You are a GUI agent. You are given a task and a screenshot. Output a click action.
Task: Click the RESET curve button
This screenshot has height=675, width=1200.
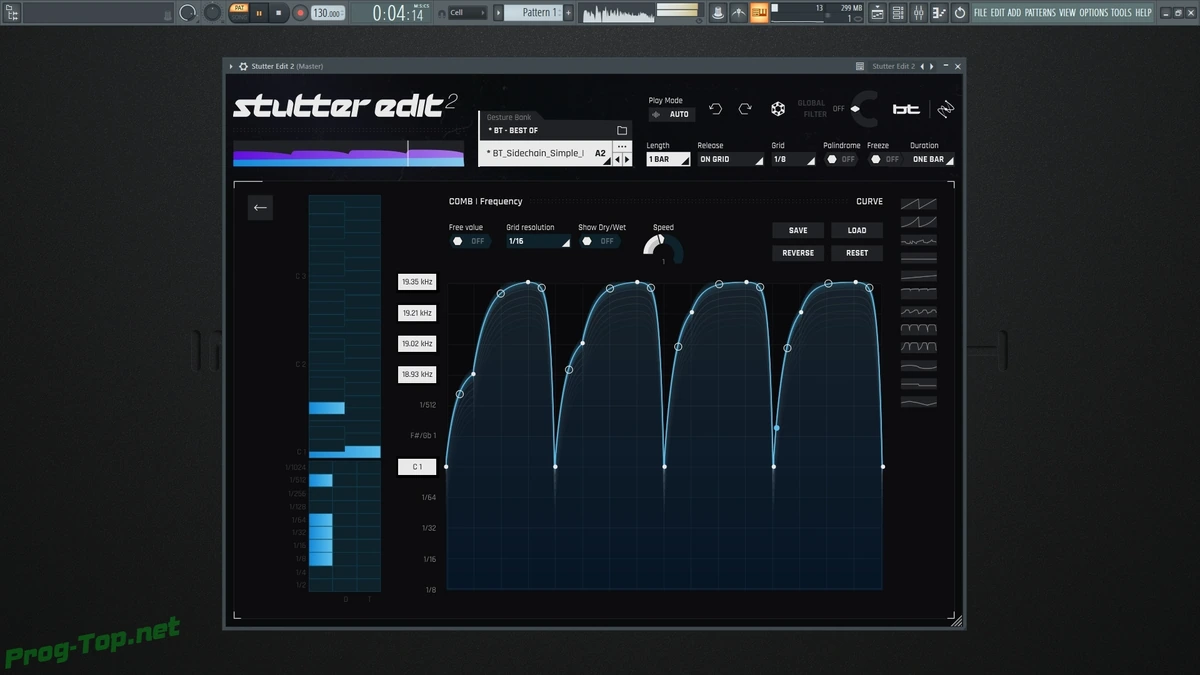(x=857, y=253)
